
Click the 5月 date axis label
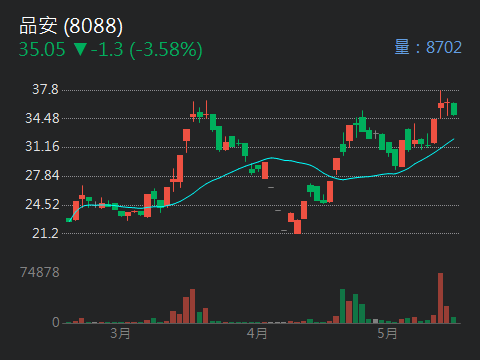[x=387, y=333]
